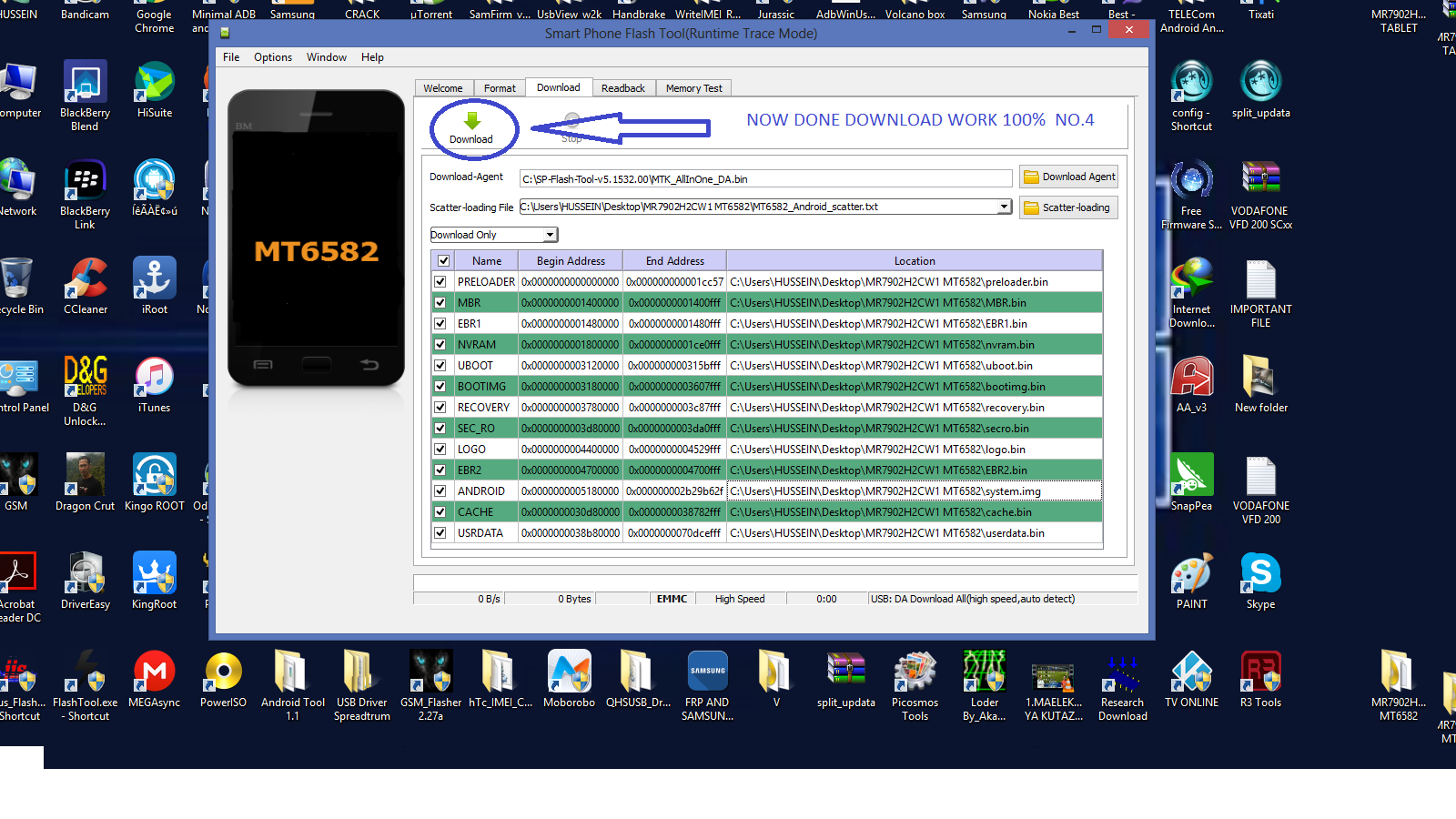This screenshot has height=819, width=1456.
Task: Select the BOOTIMG partition name cell
Action: coord(486,387)
